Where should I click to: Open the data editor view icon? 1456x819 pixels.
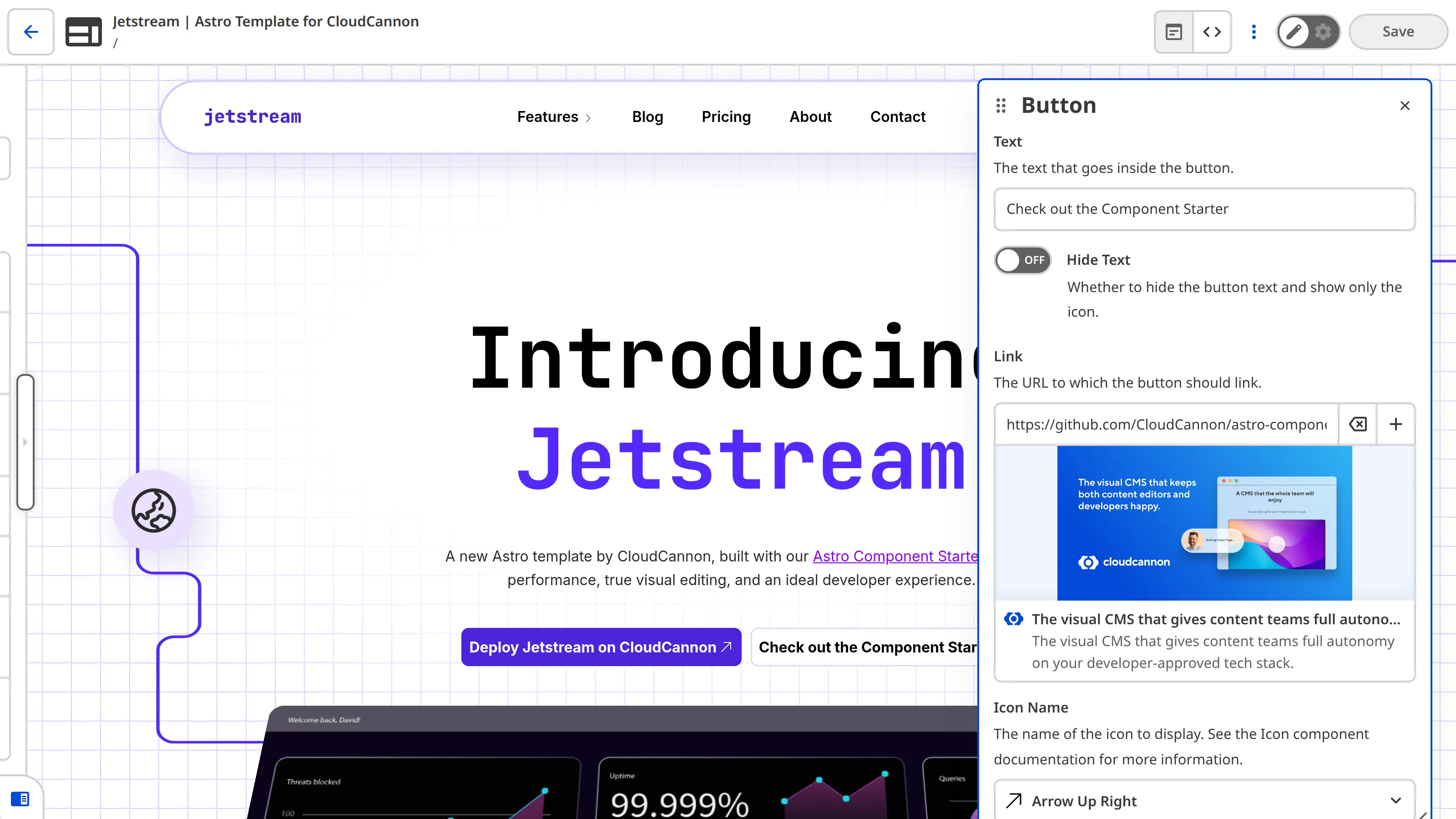[x=1174, y=32]
